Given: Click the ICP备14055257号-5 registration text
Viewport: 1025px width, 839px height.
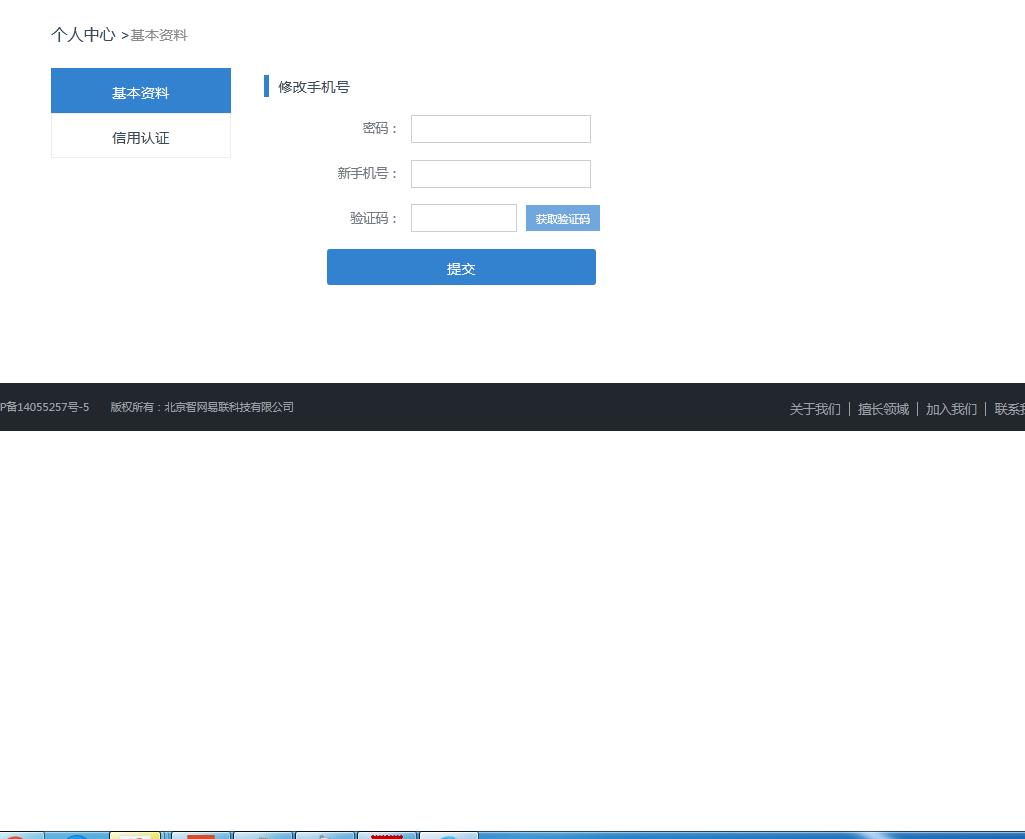Looking at the screenshot, I should tap(45, 407).
